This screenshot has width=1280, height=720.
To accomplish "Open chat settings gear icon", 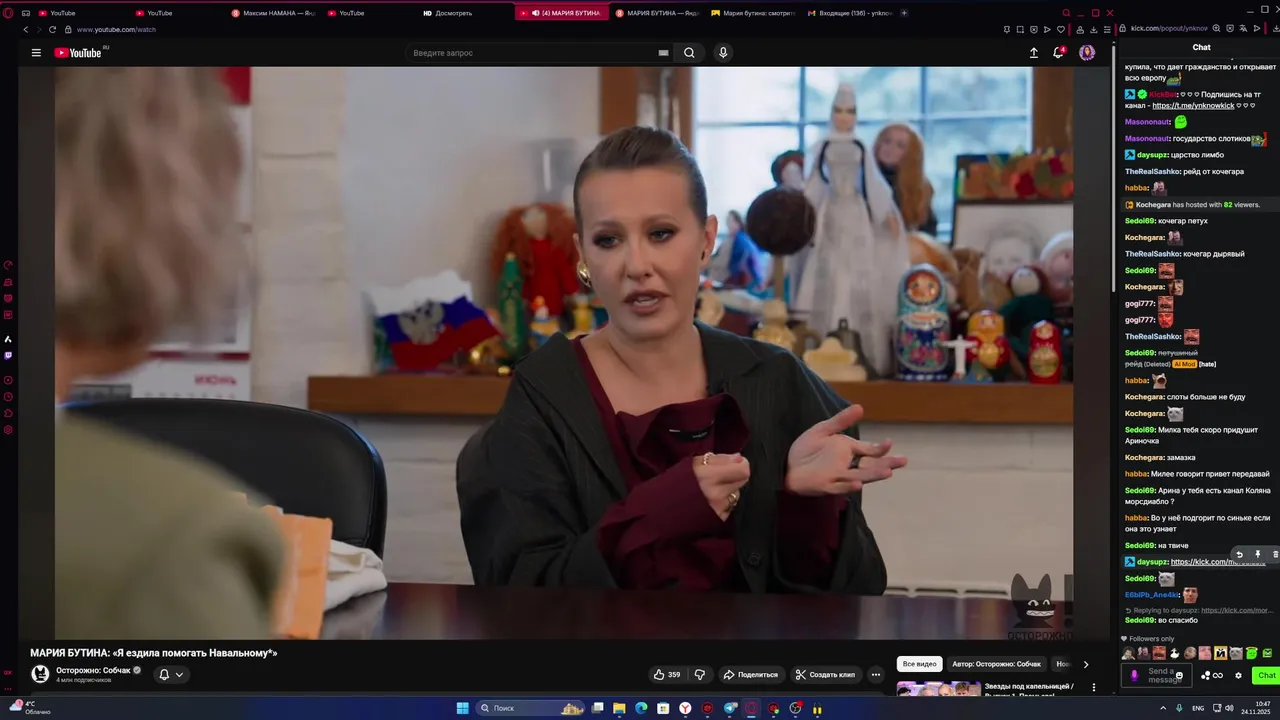I will pos(1238,675).
